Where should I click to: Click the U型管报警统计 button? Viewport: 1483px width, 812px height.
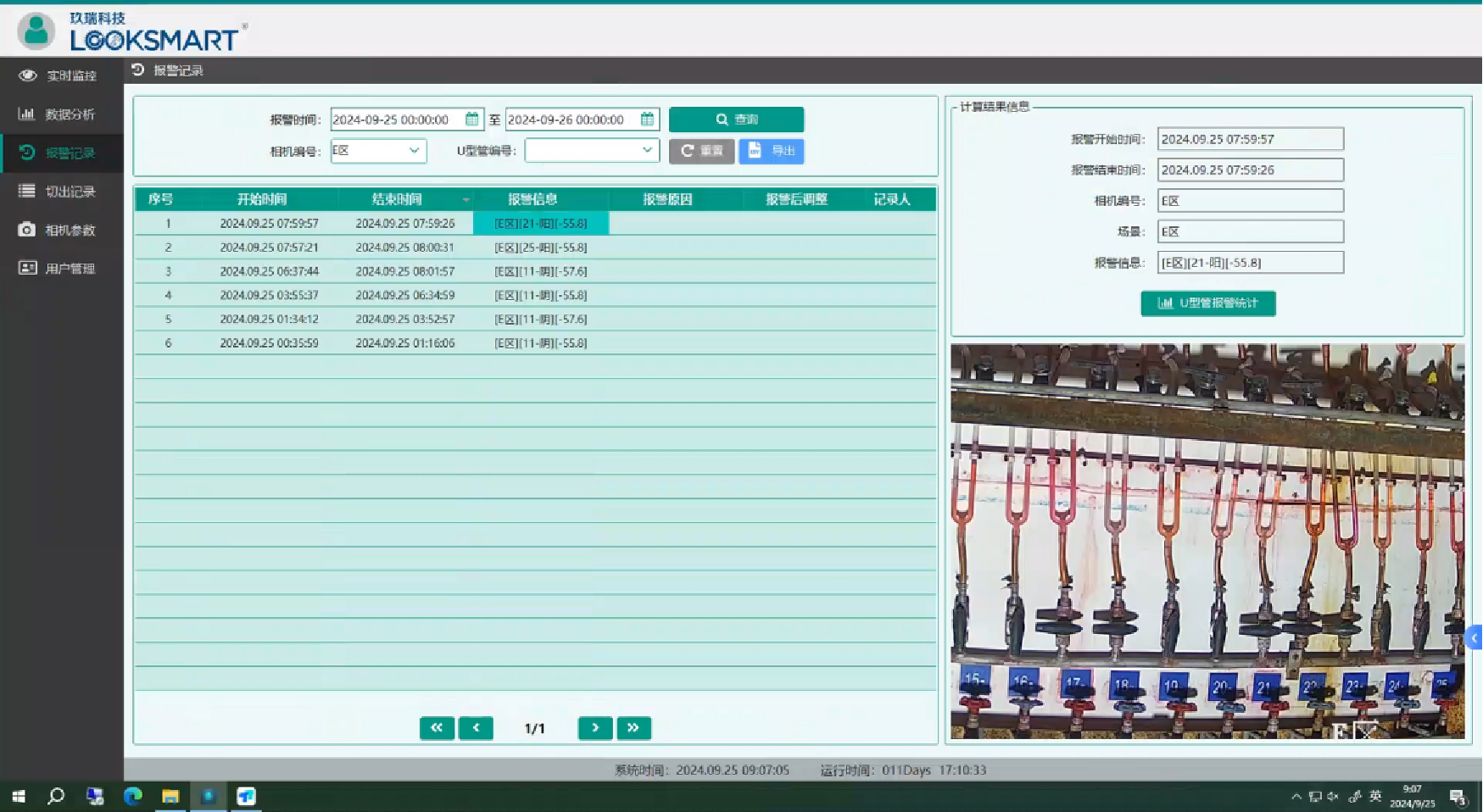tap(1207, 303)
